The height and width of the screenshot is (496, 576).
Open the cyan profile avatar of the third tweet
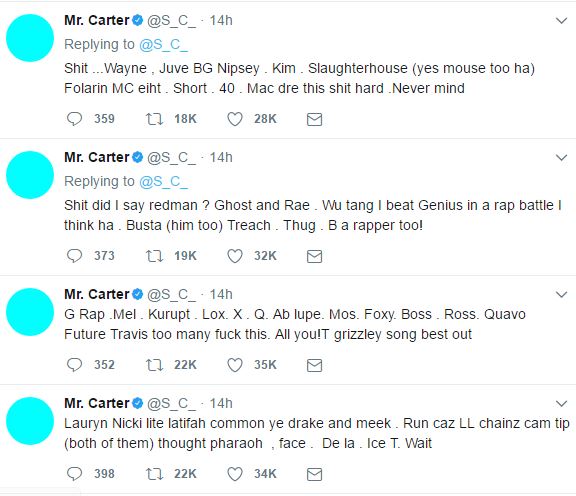pos(30,312)
